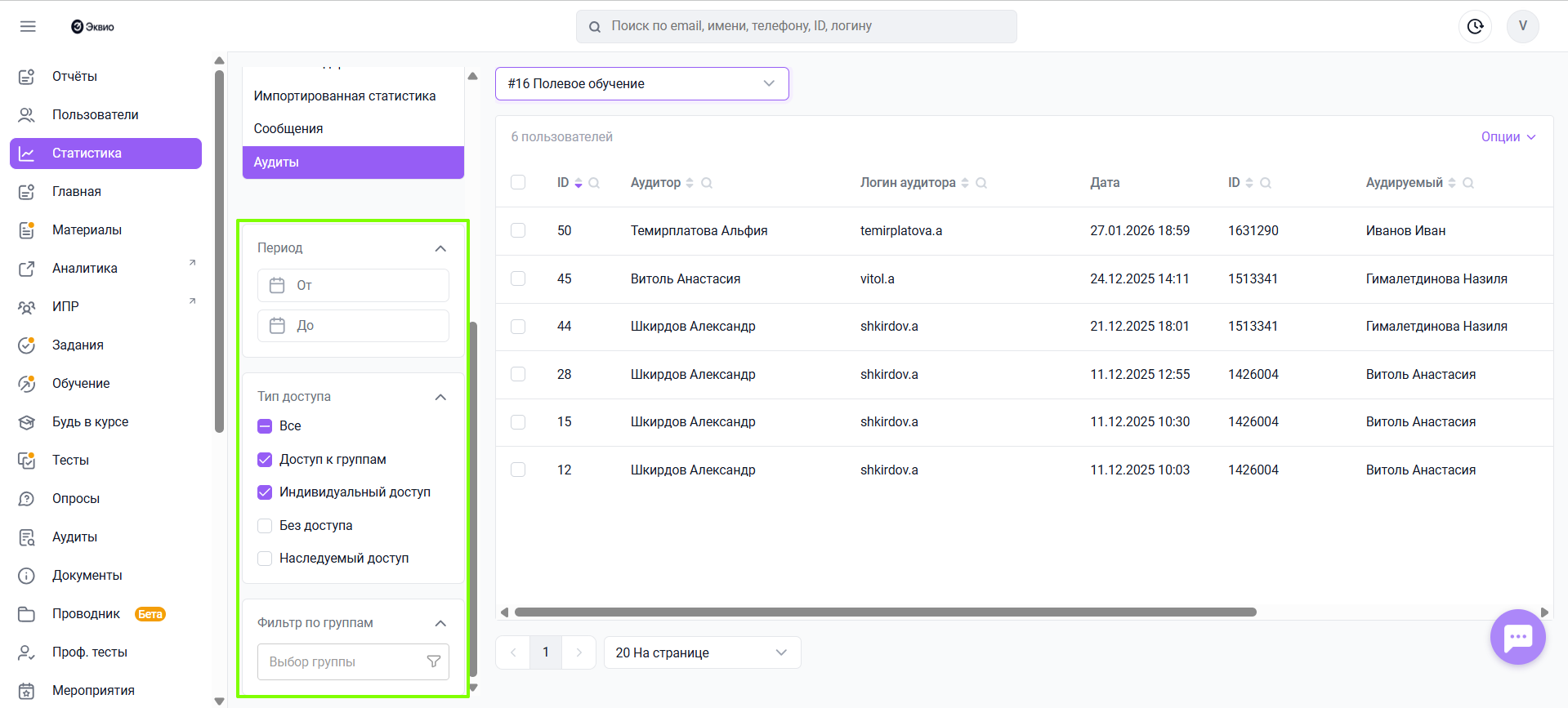
Task: Uncheck Доступ к группам checkbox
Action: 265,460
